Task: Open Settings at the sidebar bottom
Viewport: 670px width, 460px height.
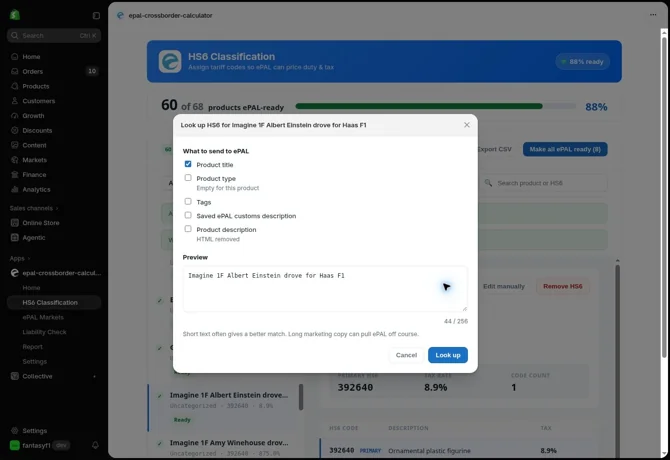Action: pos(34,431)
